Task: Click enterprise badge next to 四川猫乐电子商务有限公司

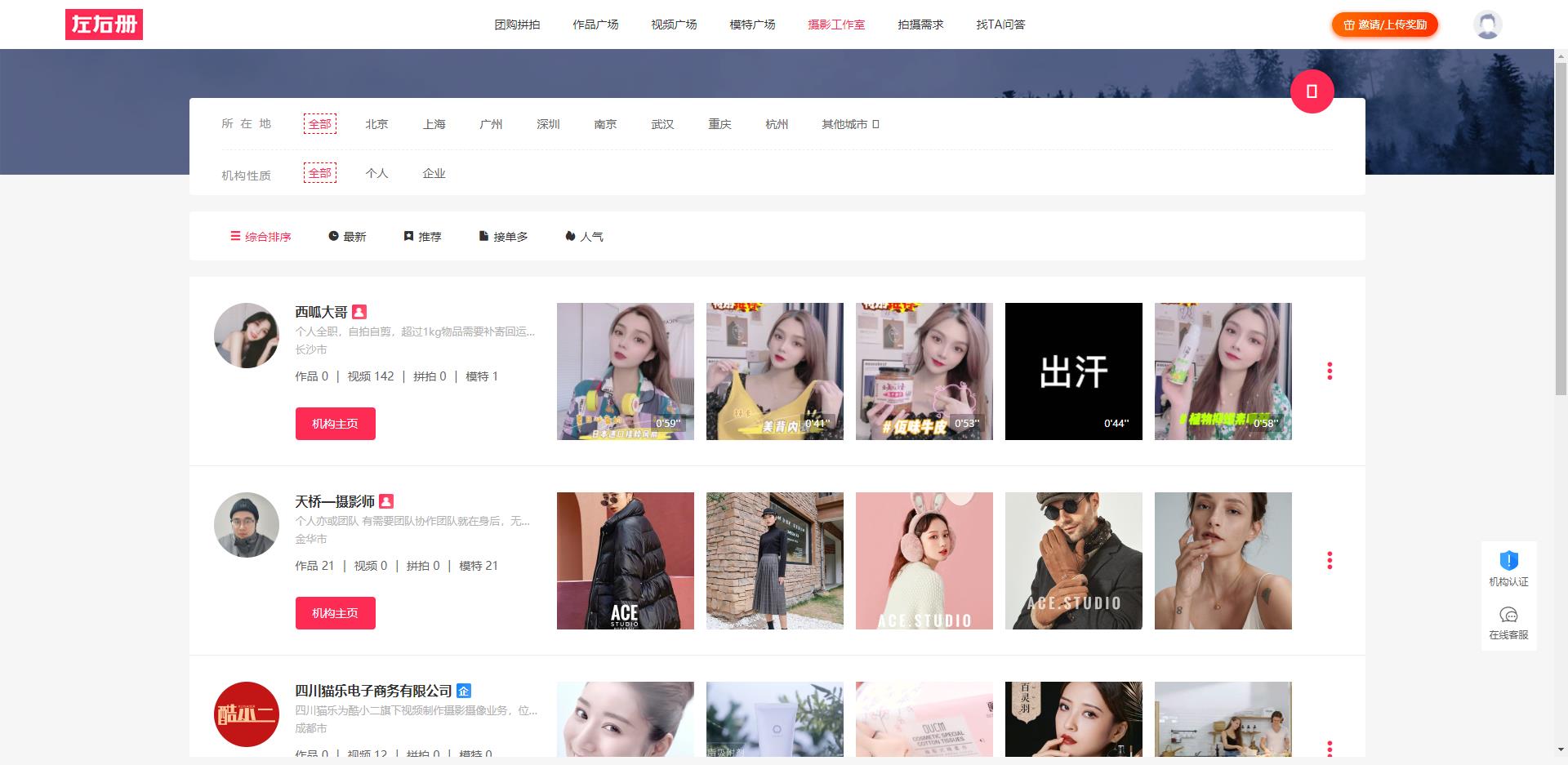Action: point(463,691)
